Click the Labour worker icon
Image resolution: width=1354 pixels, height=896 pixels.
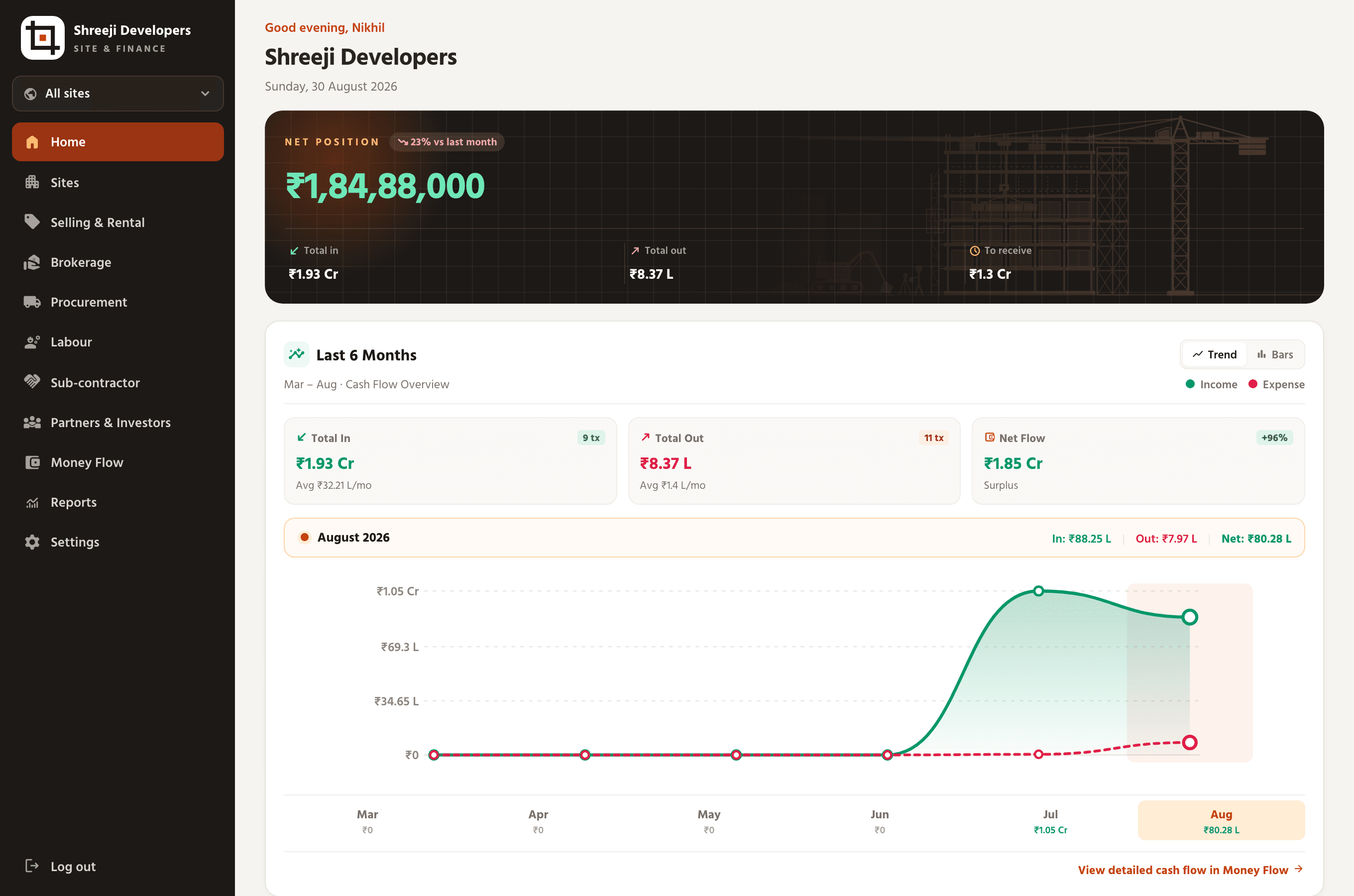pyautogui.click(x=32, y=341)
